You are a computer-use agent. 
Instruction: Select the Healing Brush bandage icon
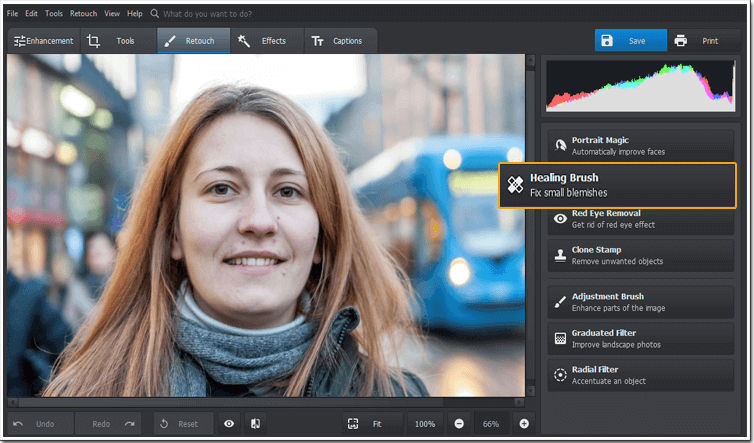point(515,185)
